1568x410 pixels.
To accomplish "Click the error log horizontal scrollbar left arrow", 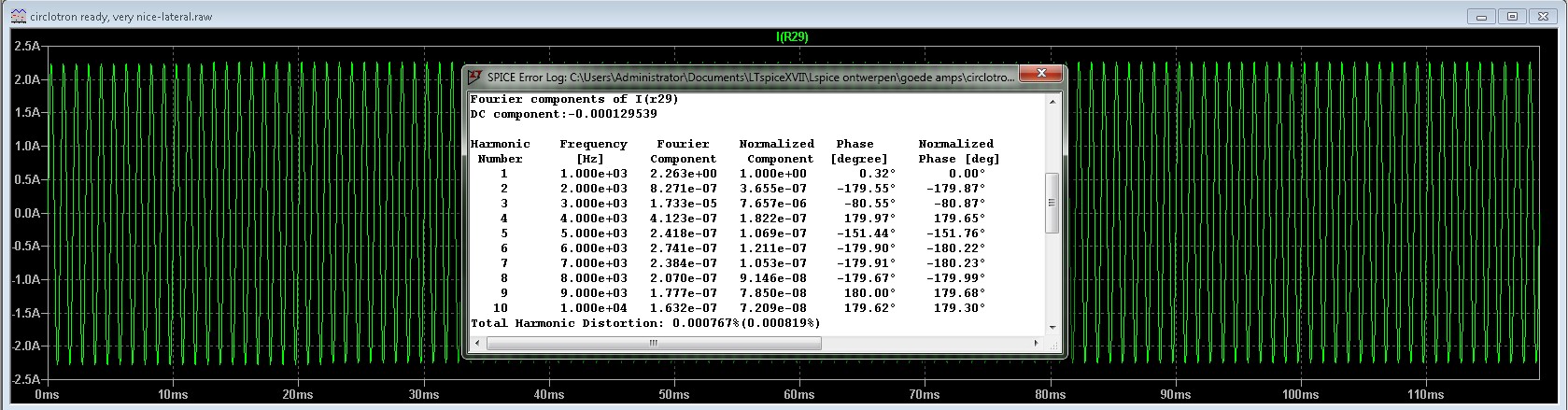I will pyautogui.click(x=478, y=344).
